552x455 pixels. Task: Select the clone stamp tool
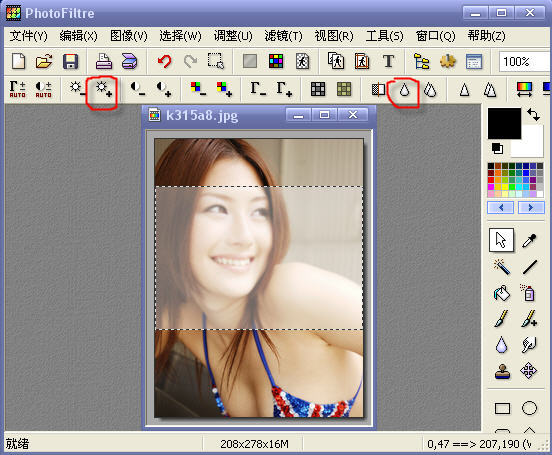click(502, 371)
